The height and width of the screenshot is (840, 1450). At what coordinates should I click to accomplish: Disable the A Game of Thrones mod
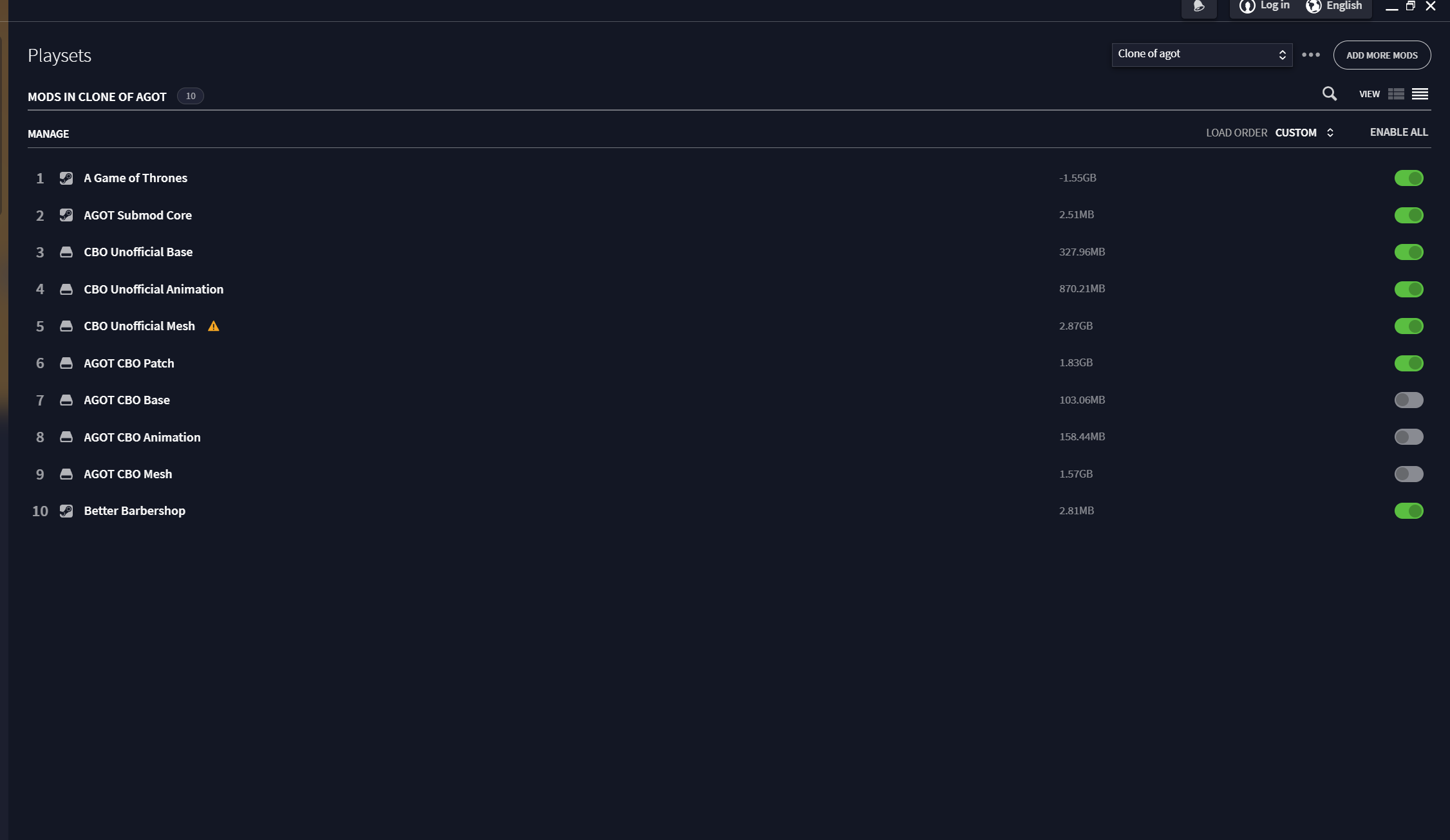coord(1409,178)
